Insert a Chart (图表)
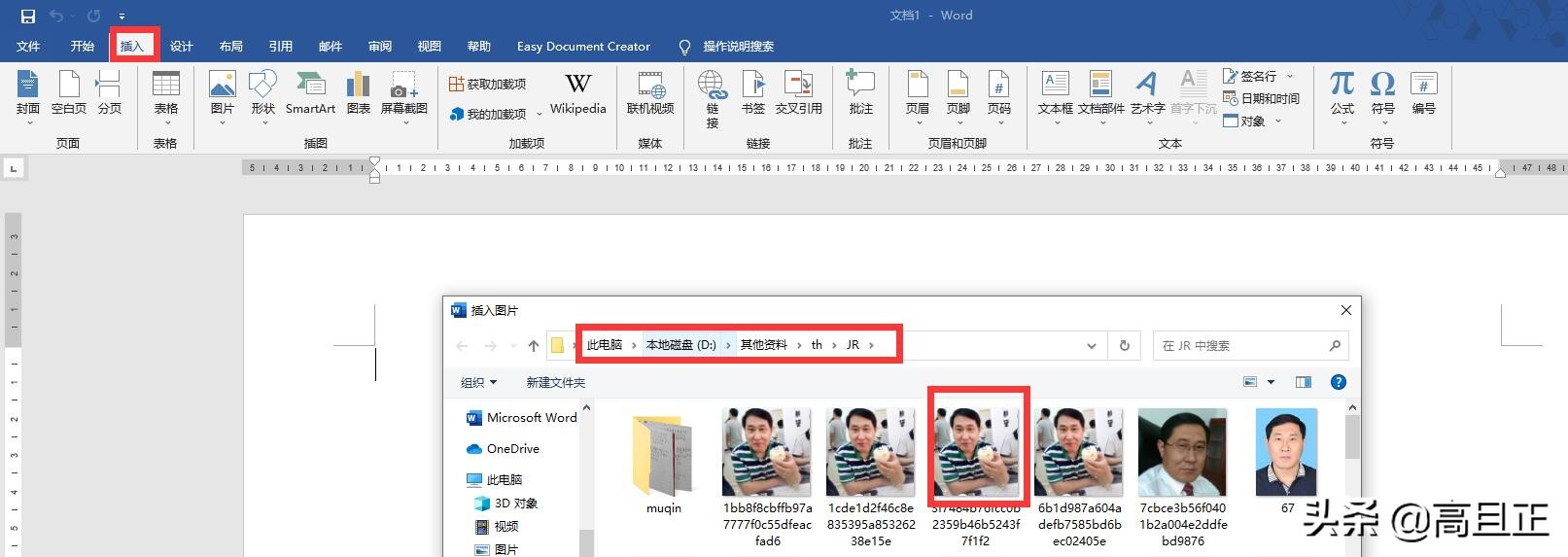Screen dimensions: 1568x557 pos(359,93)
